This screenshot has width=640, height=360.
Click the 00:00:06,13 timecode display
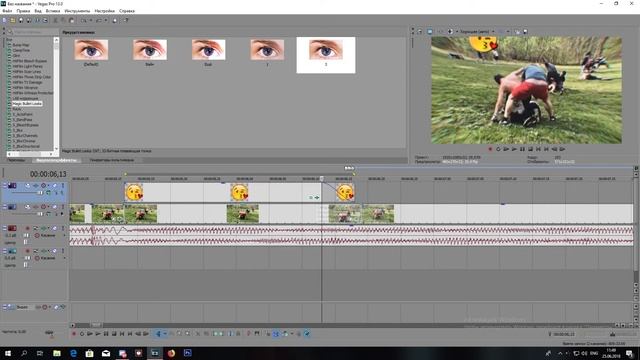tap(48, 174)
